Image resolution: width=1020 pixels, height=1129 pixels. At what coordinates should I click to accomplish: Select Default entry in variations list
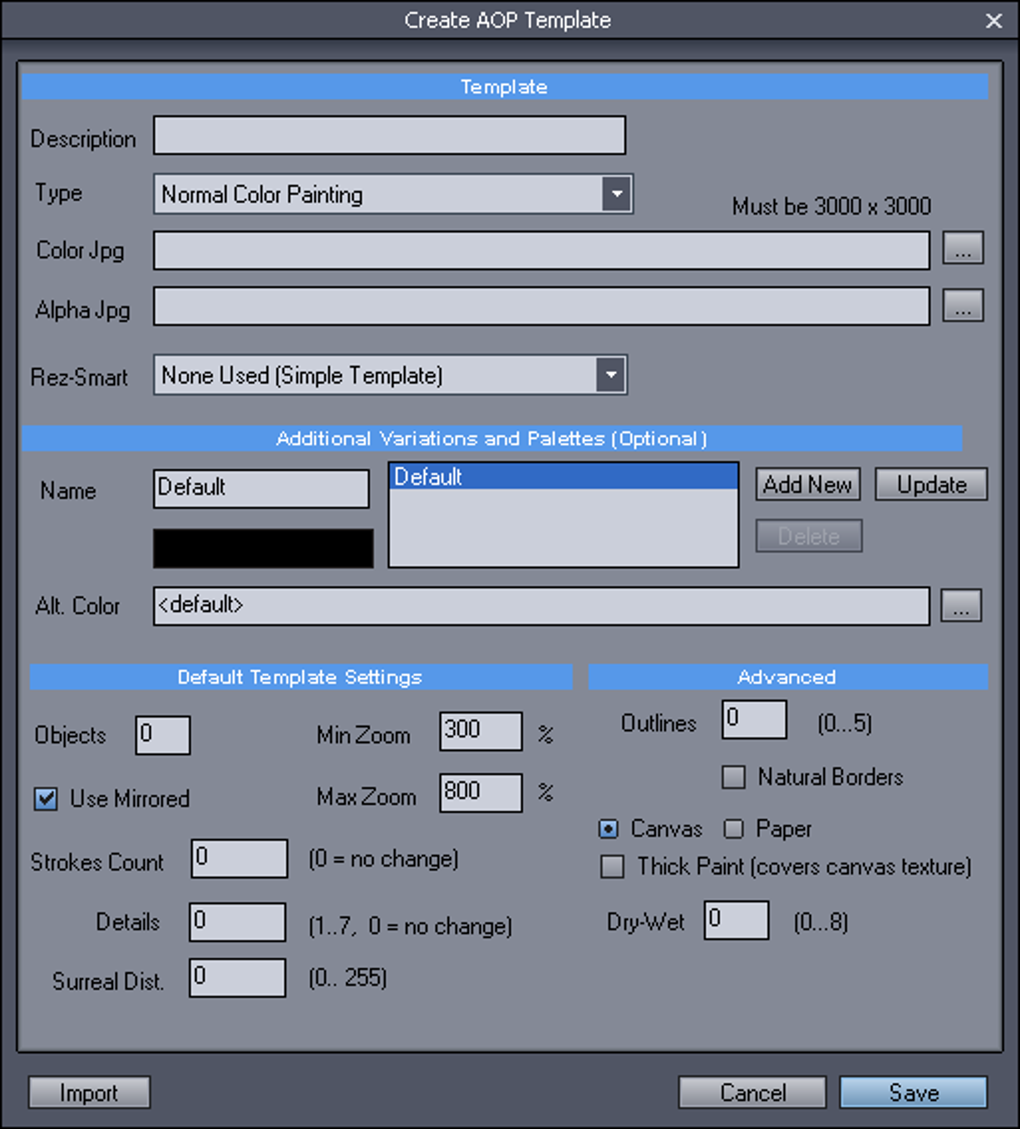(564, 477)
